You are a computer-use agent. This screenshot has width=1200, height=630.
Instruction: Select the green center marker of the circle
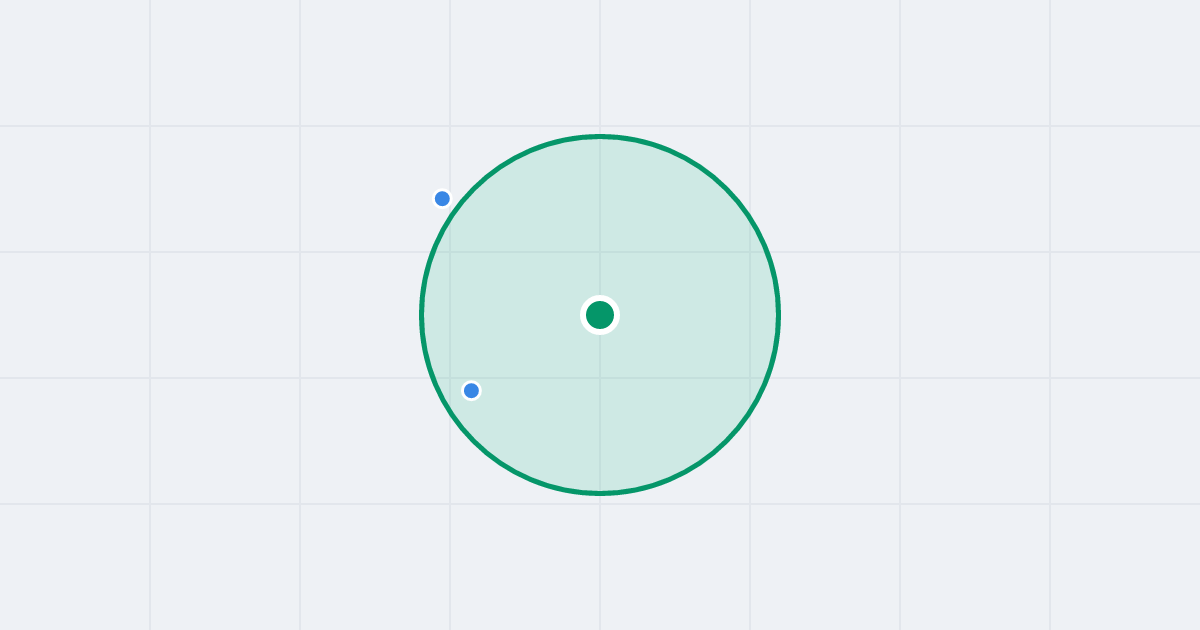coord(600,315)
